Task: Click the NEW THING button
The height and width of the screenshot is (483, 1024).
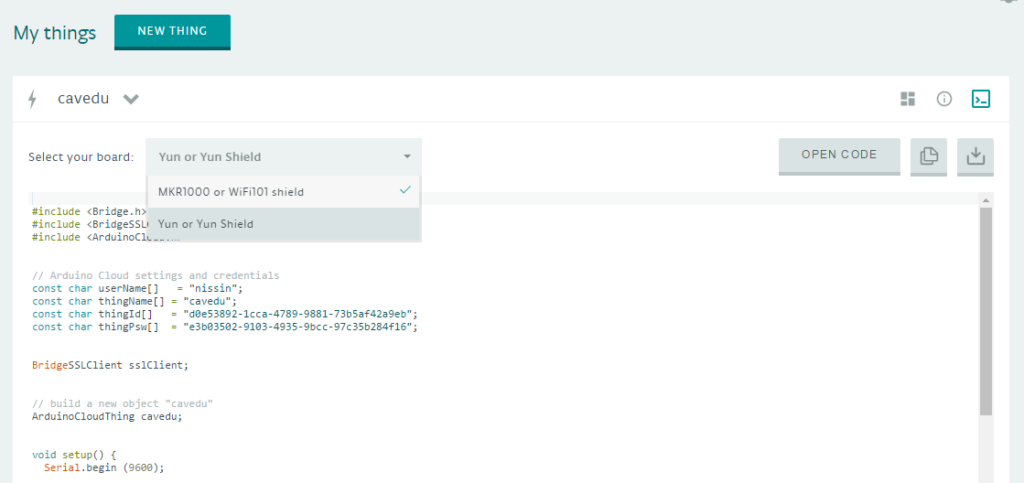Action: click(172, 31)
